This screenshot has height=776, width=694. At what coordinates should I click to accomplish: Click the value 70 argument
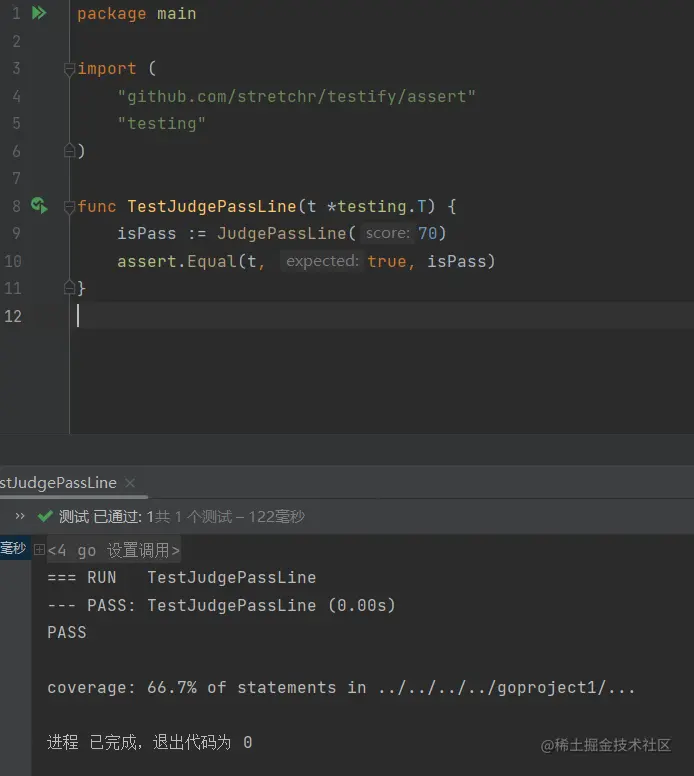coord(427,233)
